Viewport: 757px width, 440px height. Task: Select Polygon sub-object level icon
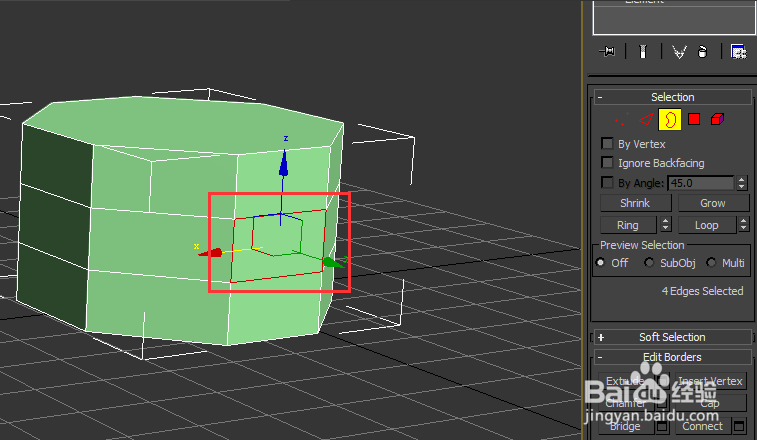pos(694,119)
